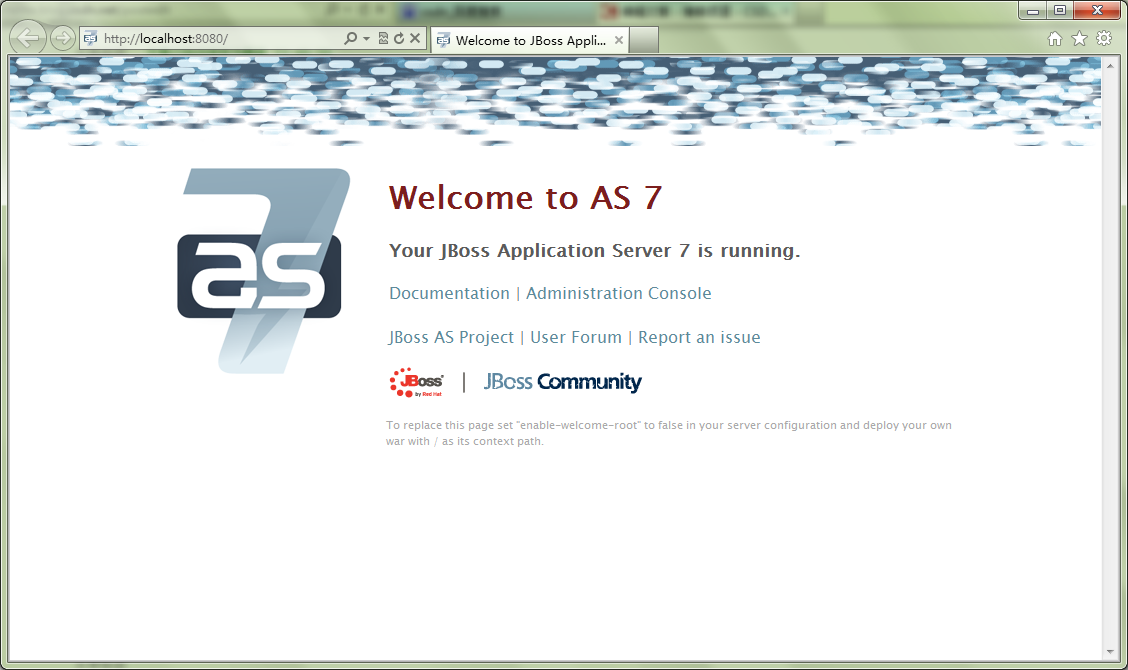This screenshot has height=670, width=1128.
Task: Click the site favicon in the address bar
Action: click(x=91, y=38)
